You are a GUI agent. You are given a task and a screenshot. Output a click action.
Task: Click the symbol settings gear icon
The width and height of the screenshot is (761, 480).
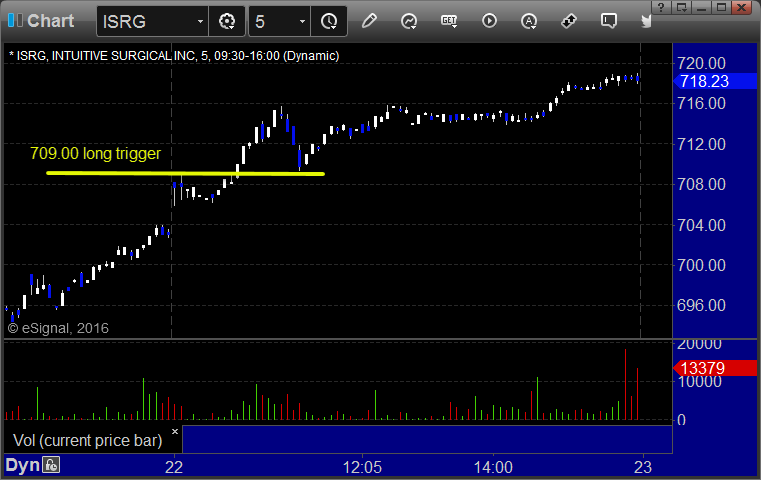pos(227,21)
